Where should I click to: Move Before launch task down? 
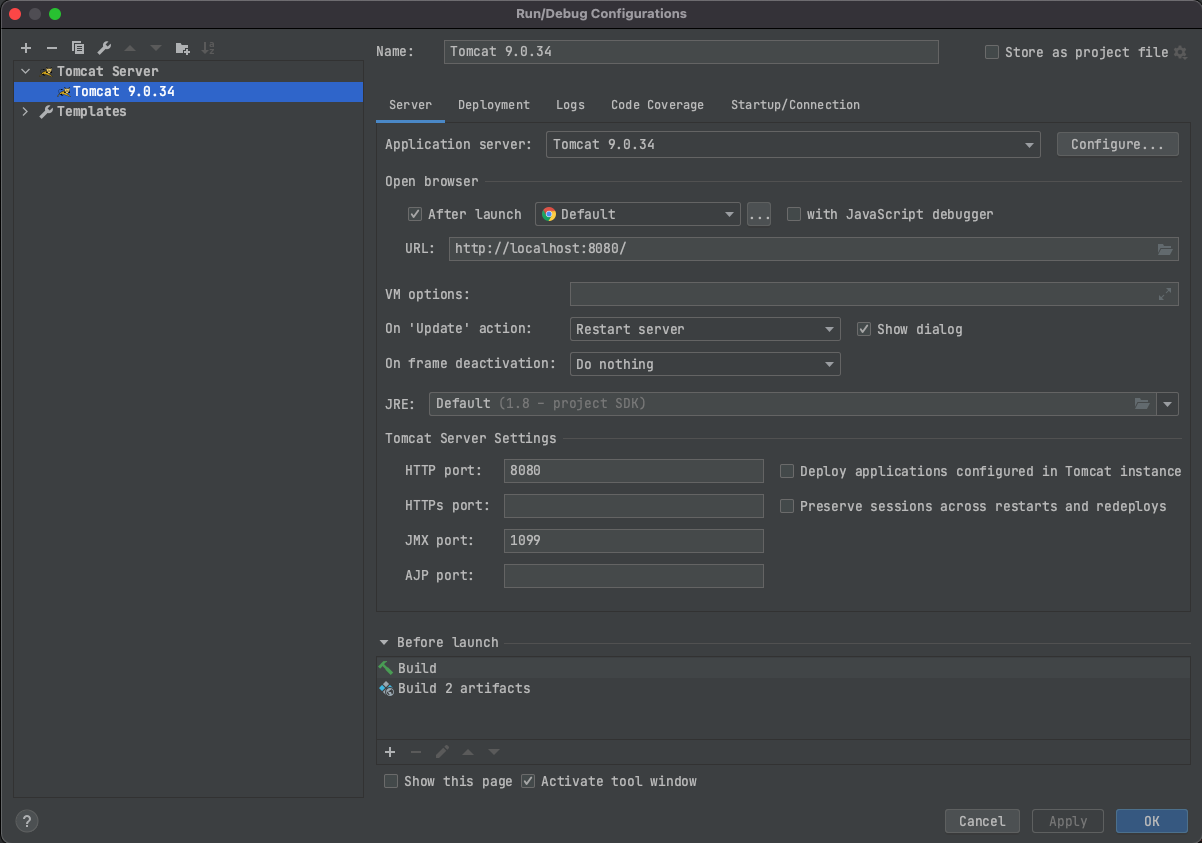coord(494,752)
